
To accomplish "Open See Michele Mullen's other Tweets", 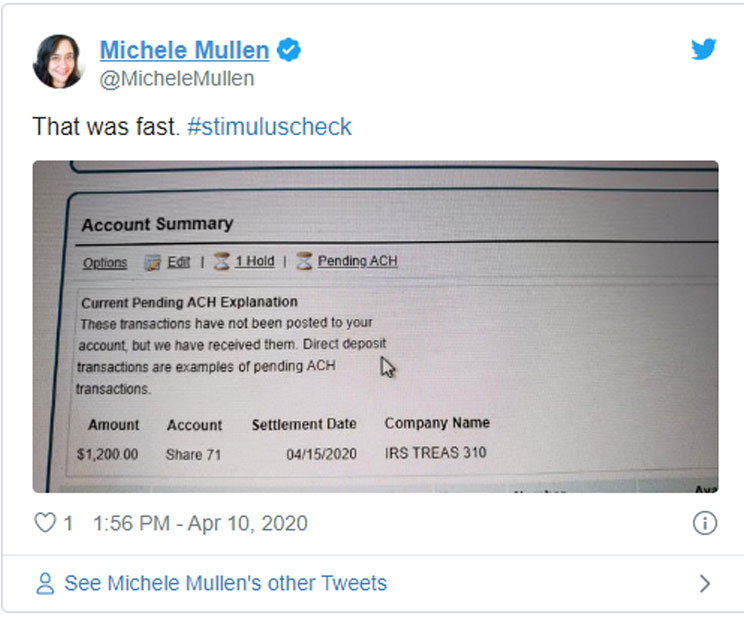I will (x=225, y=583).
